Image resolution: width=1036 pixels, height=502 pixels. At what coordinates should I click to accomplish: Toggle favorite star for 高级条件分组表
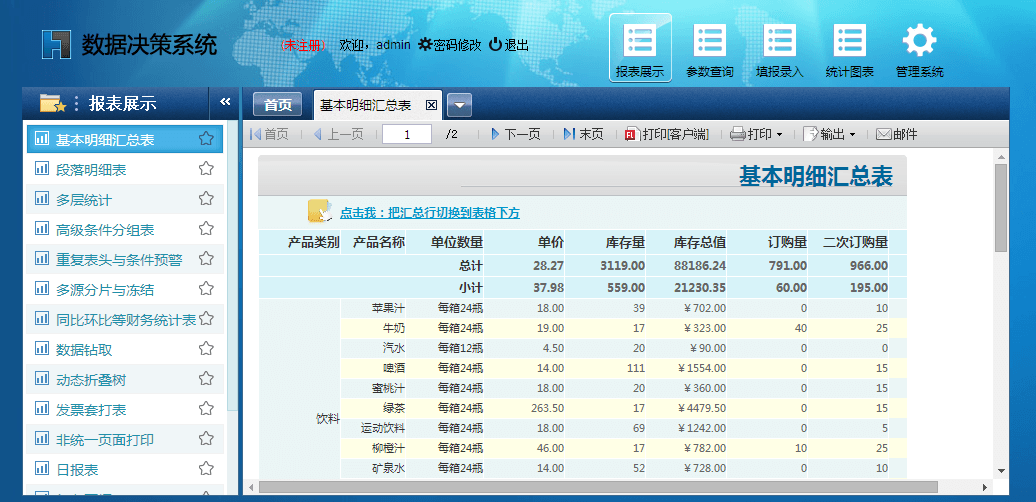point(206,229)
